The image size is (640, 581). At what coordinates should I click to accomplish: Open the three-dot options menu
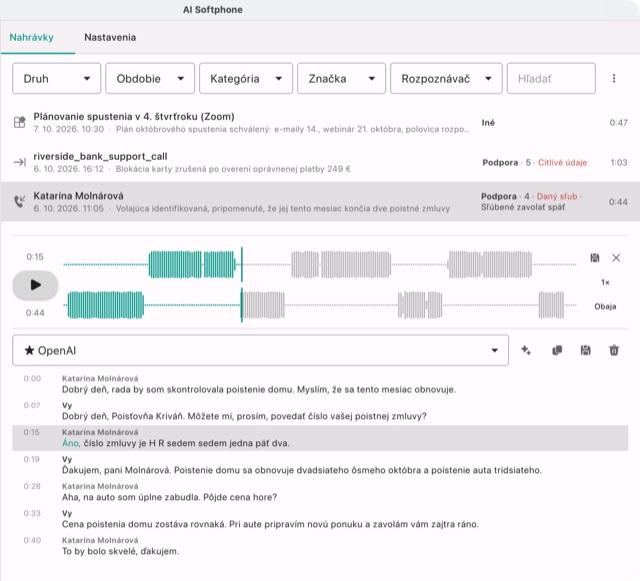pos(614,78)
